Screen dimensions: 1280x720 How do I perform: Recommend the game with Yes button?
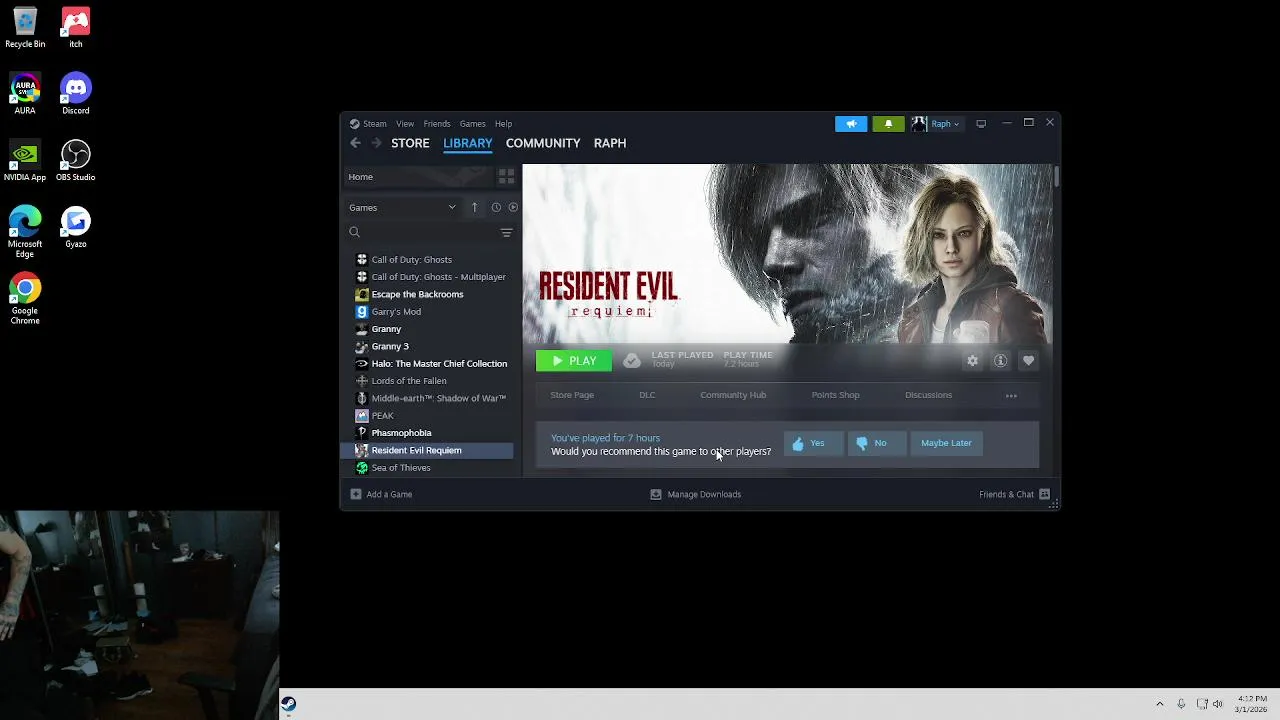point(813,443)
